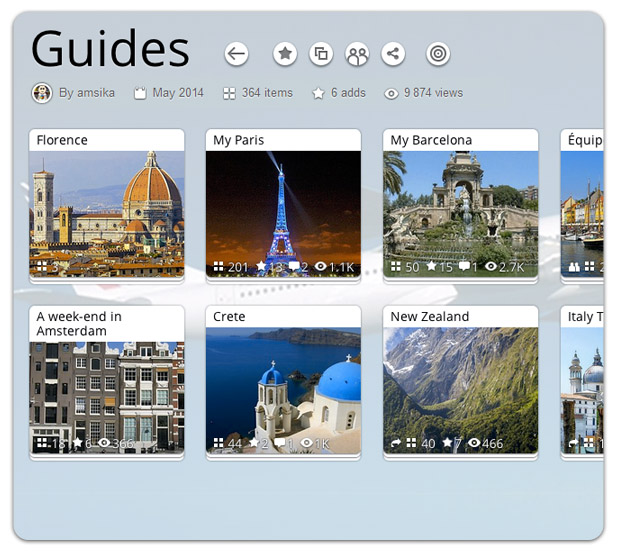Viewport: 620px width, 558px height.
Task: Click the back arrow icon
Action: [x=236, y=54]
